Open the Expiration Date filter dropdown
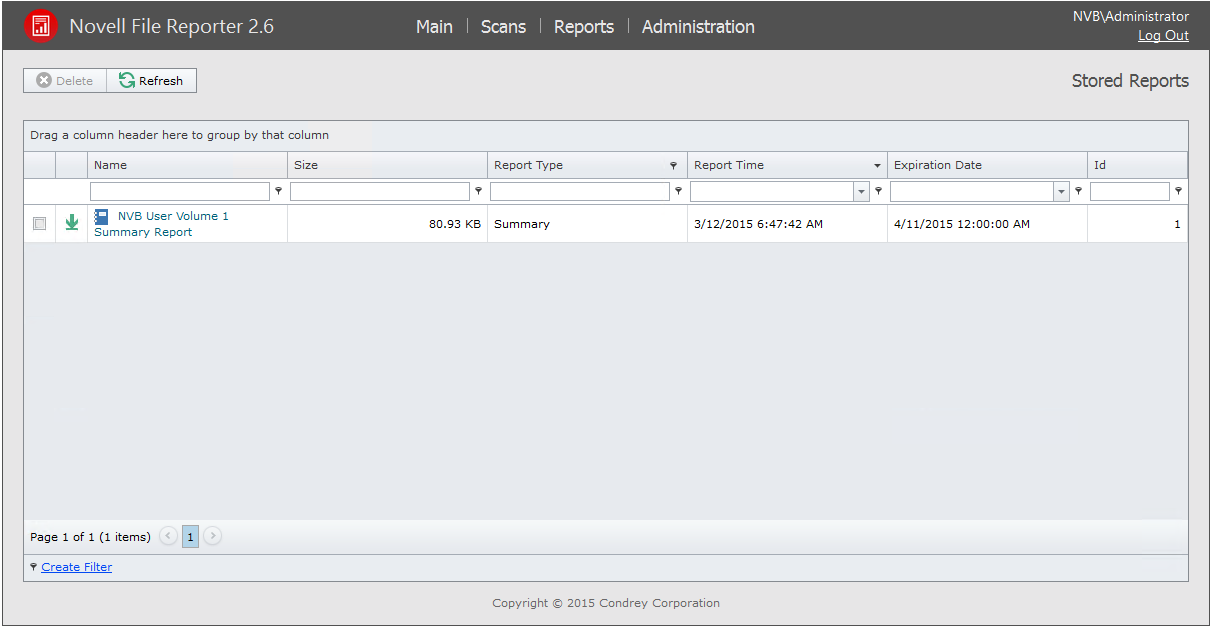The width and height of the screenshot is (1212, 628). click(x=1060, y=190)
